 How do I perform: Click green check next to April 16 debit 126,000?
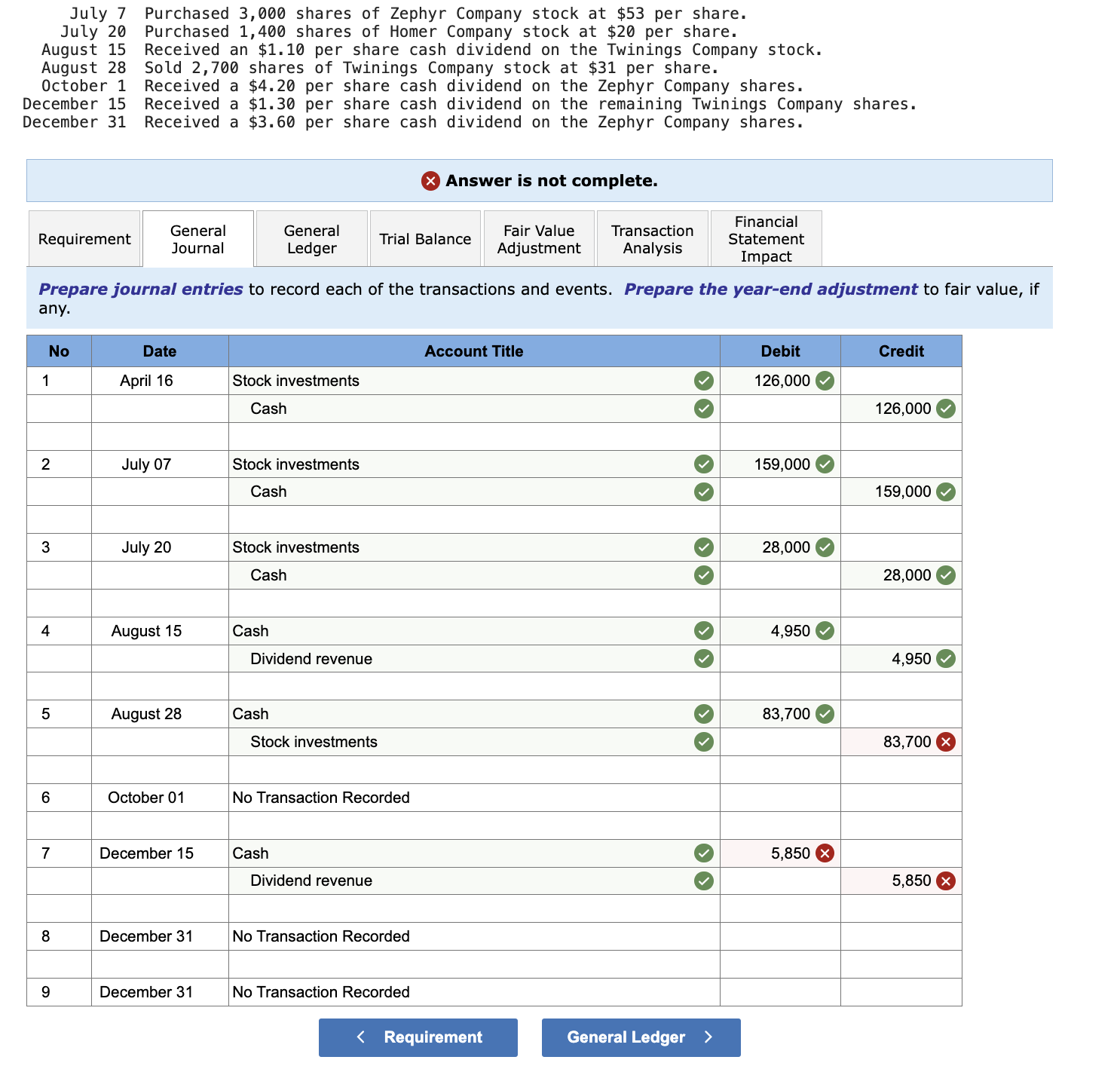click(x=825, y=381)
